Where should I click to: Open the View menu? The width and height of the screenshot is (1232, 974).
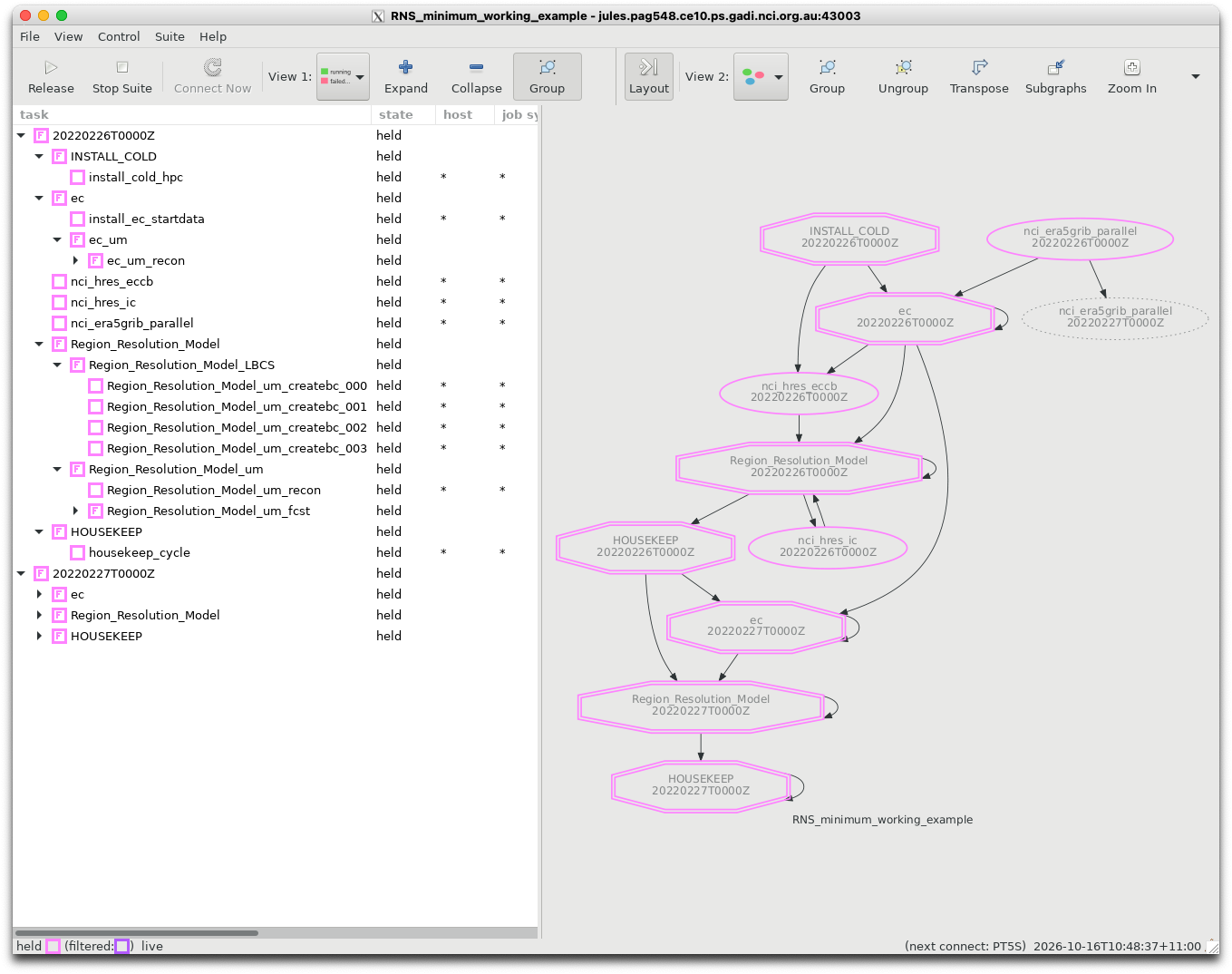(x=68, y=37)
